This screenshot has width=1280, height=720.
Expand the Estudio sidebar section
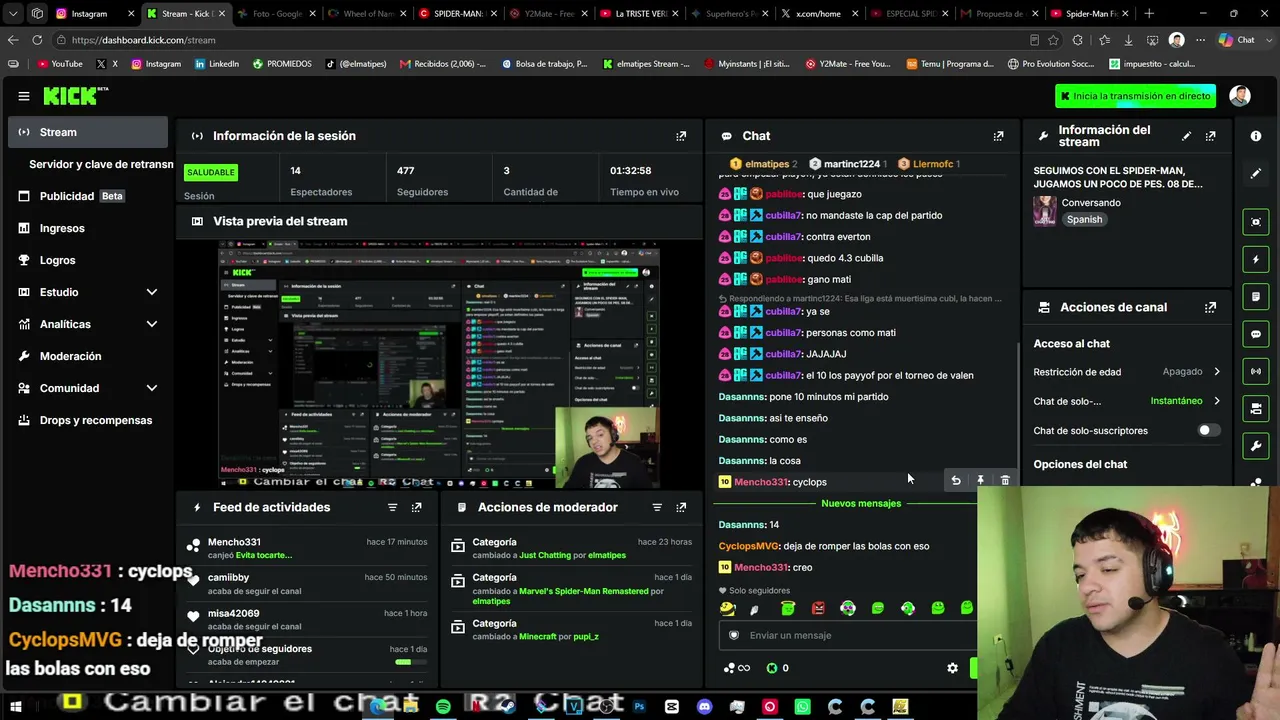pyautogui.click(x=152, y=292)
